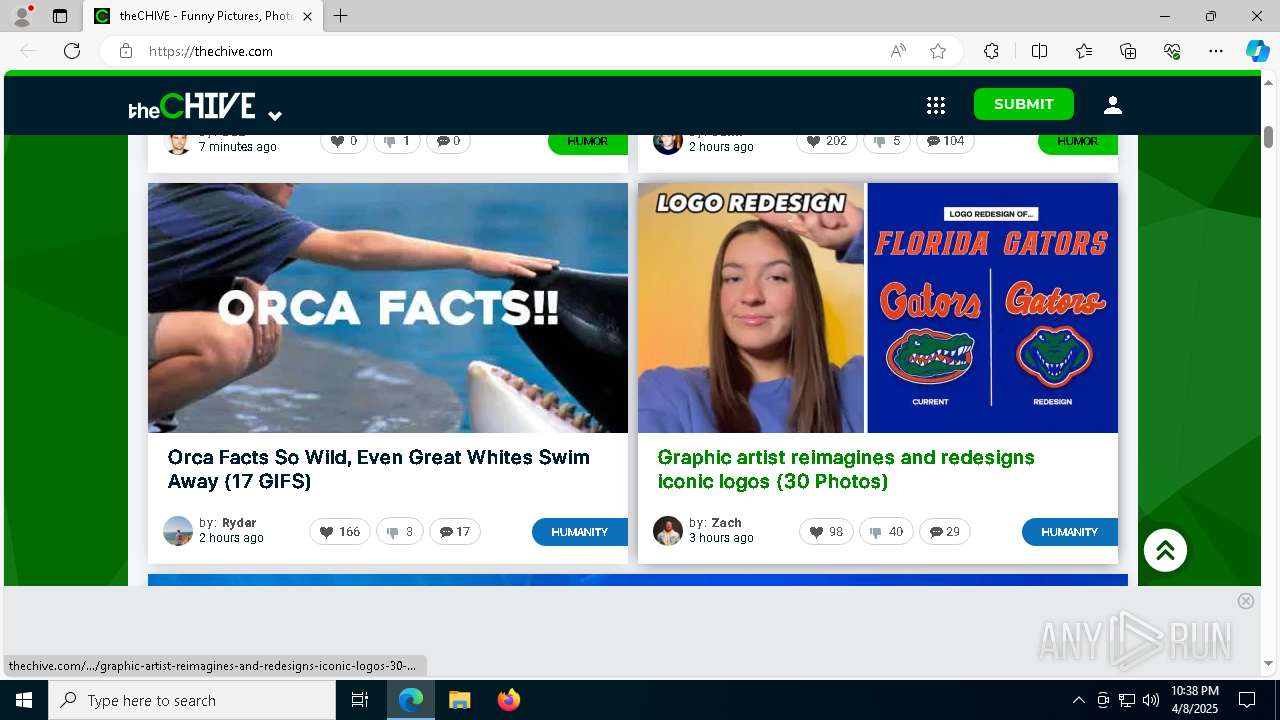Open comments on Graphic artist post (29)

pos(945,532)
